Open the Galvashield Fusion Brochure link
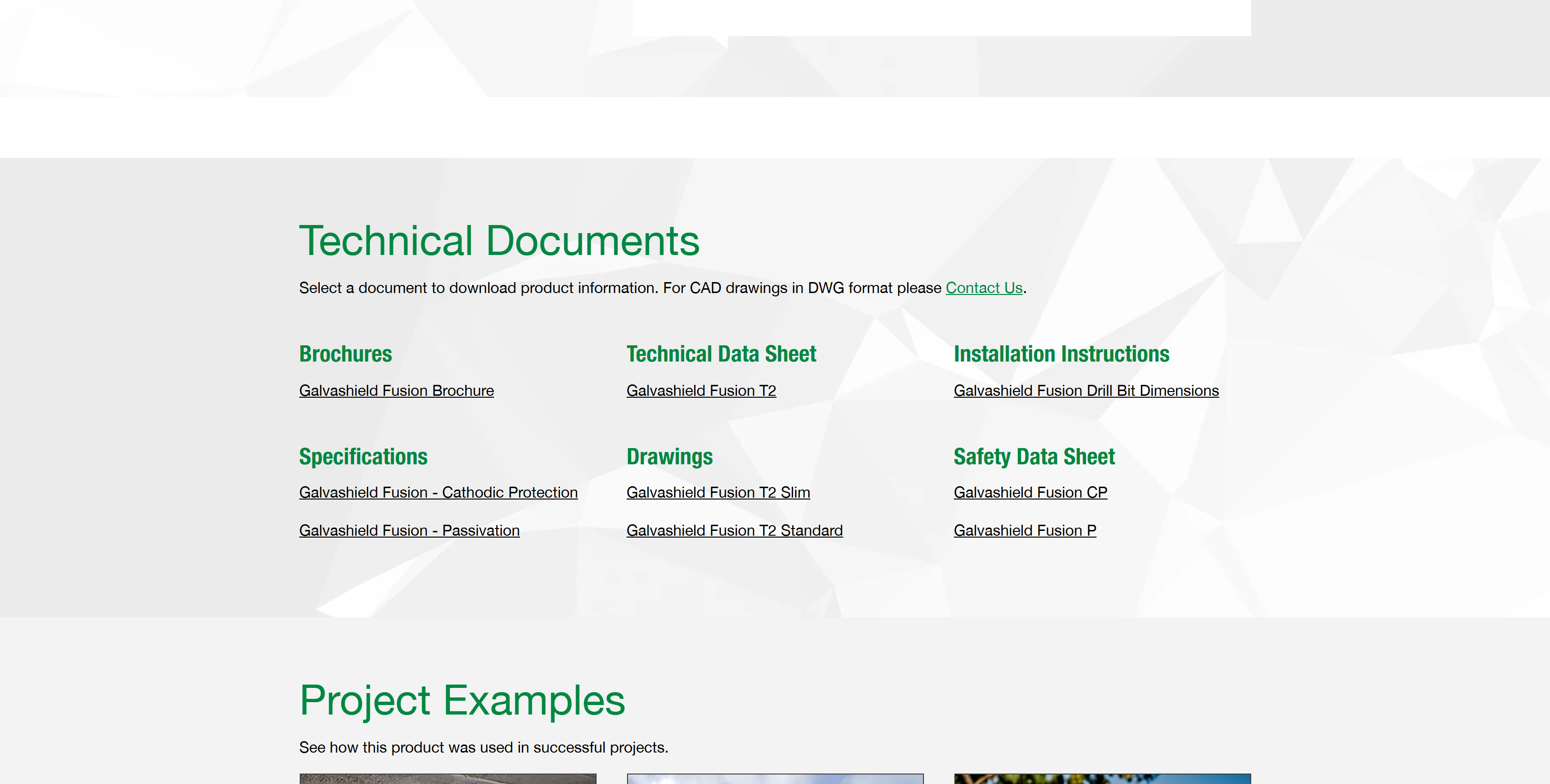 [x=396, y=391]
